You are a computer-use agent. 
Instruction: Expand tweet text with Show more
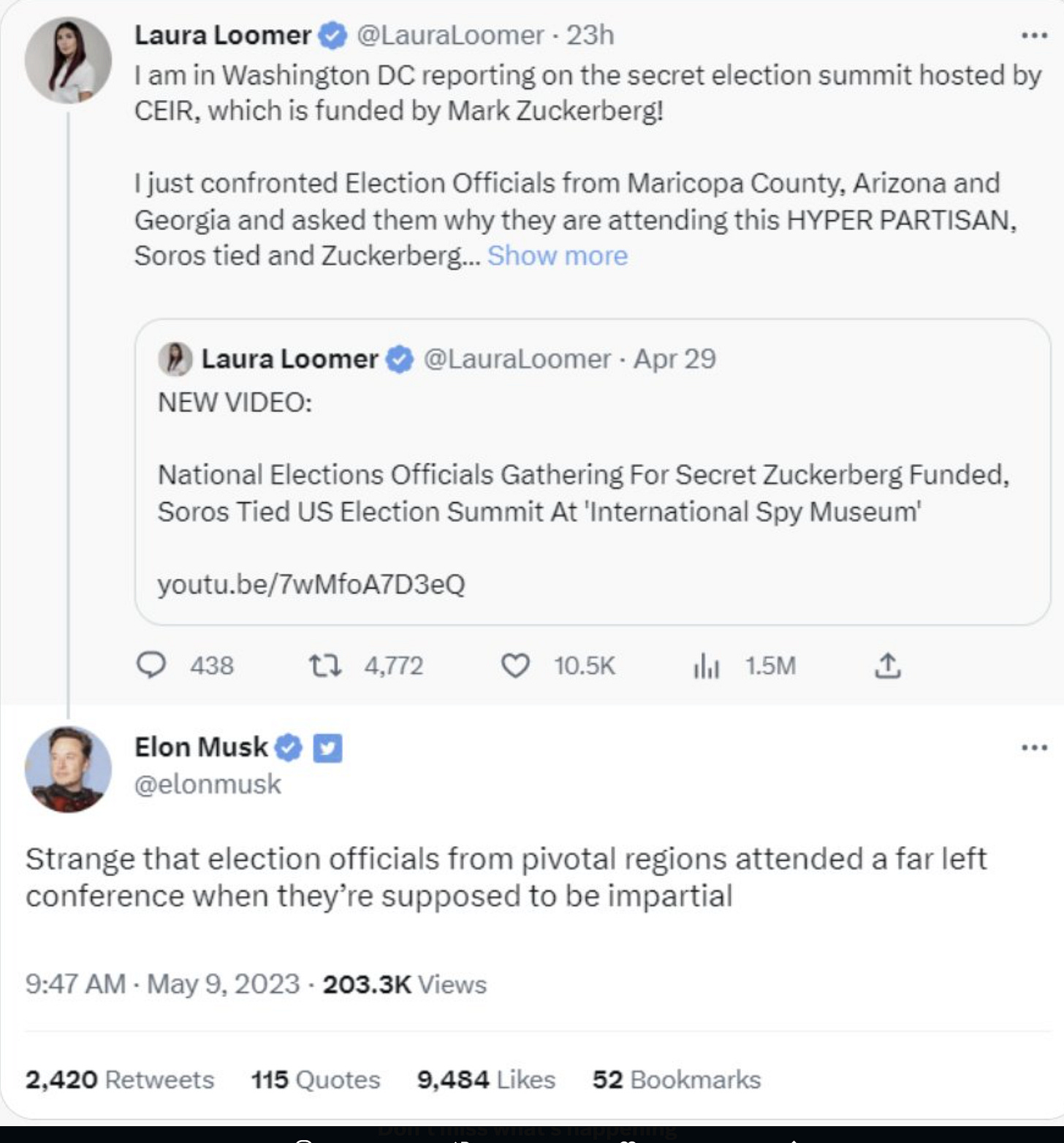click(x=557, y=256)
